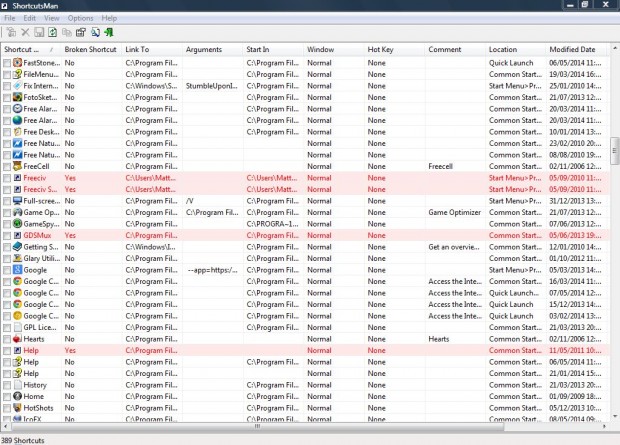Click the 'C:\PROGRA~1...' Start In cell
The width and height of the screenshot is (620, 445).
[x=273, y=224]
